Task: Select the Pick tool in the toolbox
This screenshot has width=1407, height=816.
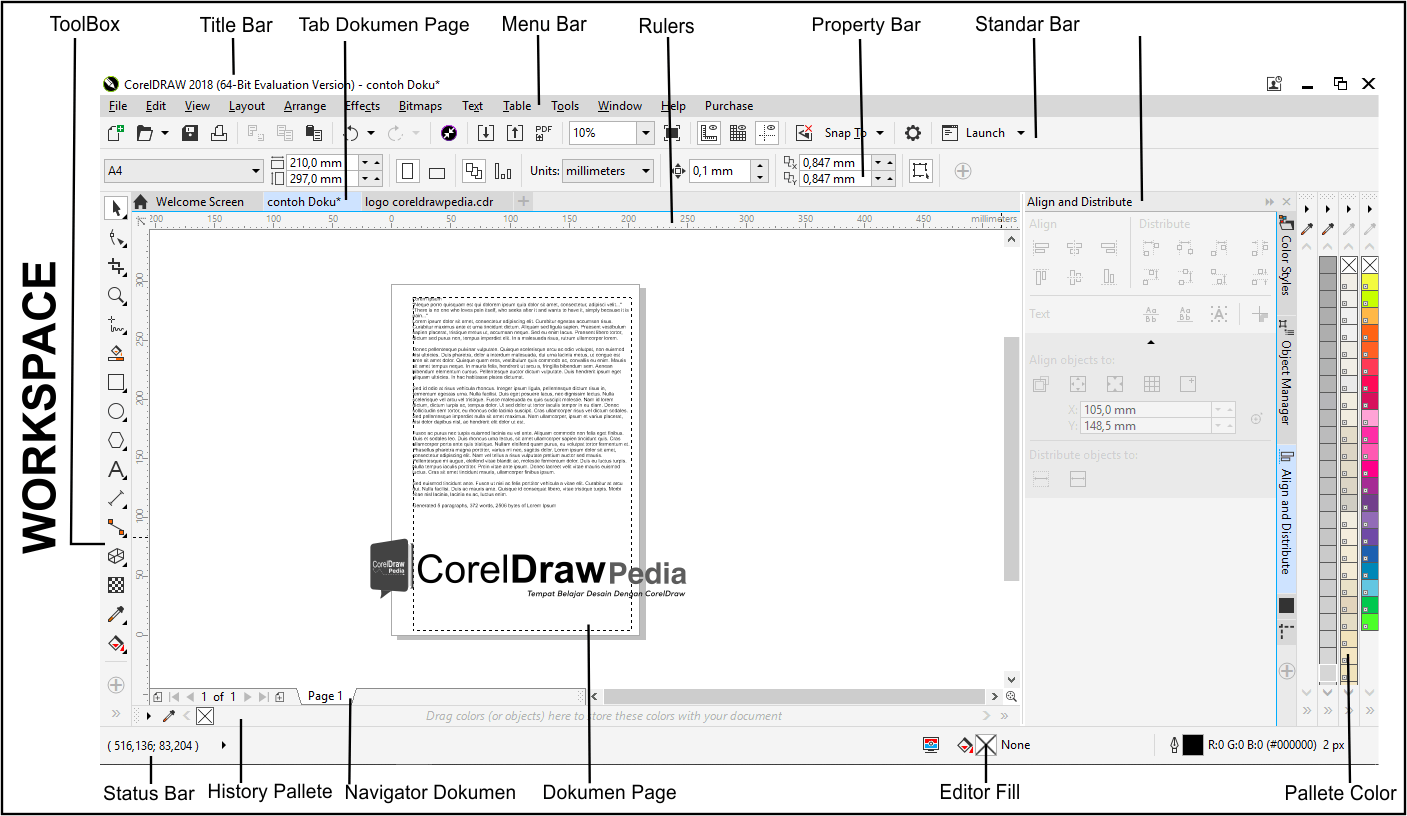Action: pos(116,207)
